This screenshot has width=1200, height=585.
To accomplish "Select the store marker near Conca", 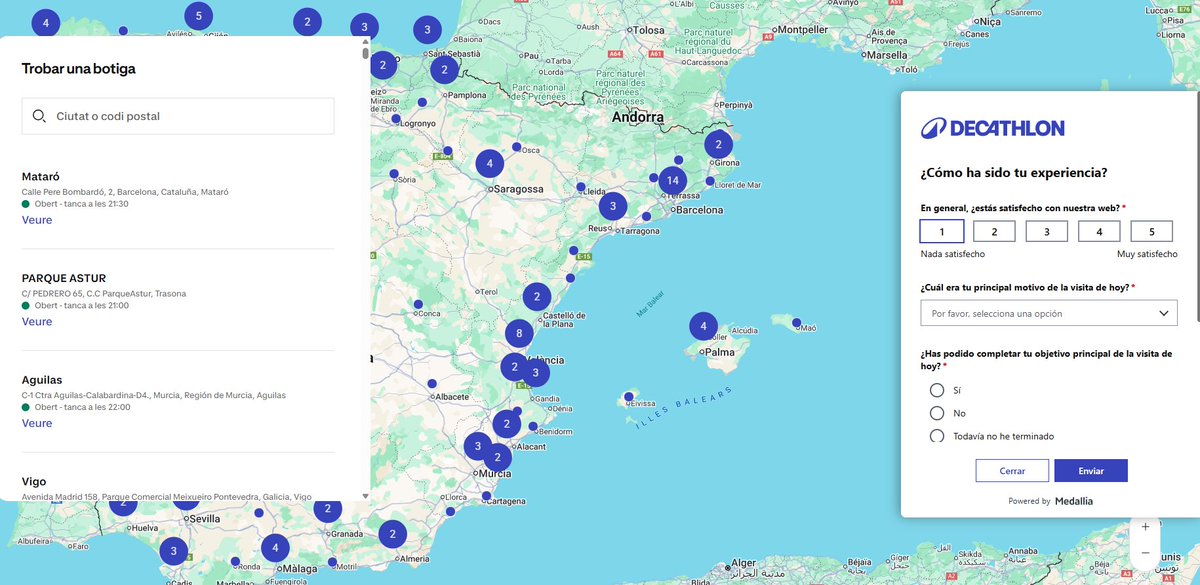I will coord(418,304).
